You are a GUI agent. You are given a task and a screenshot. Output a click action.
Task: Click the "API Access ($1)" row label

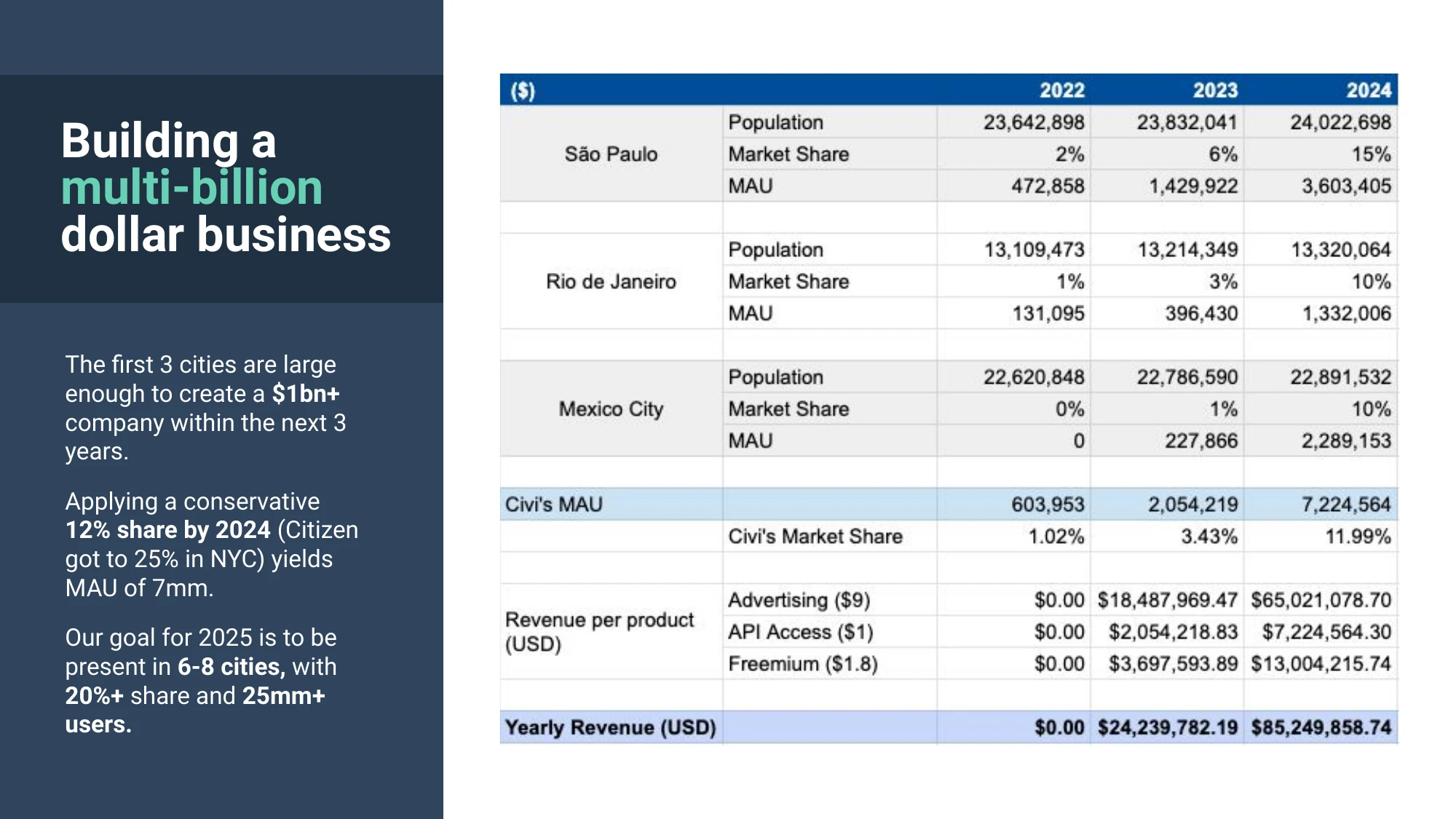click(x=801, y=632)
